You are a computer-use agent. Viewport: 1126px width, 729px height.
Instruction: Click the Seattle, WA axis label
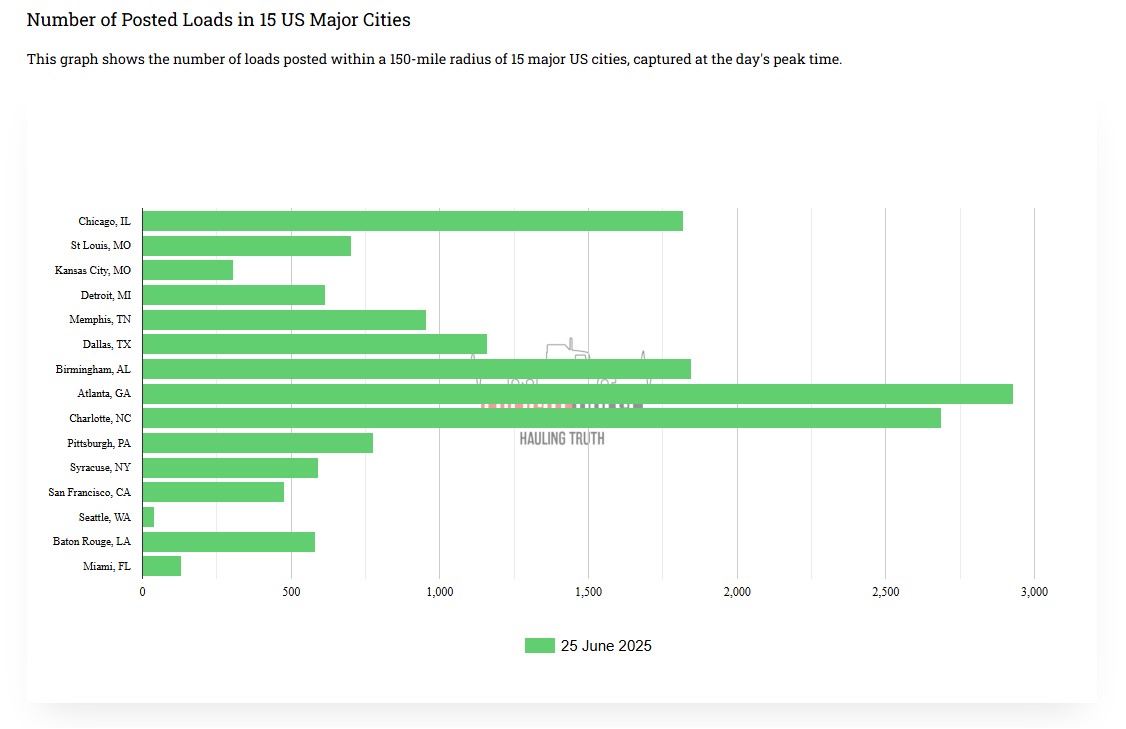coord(104,517)
